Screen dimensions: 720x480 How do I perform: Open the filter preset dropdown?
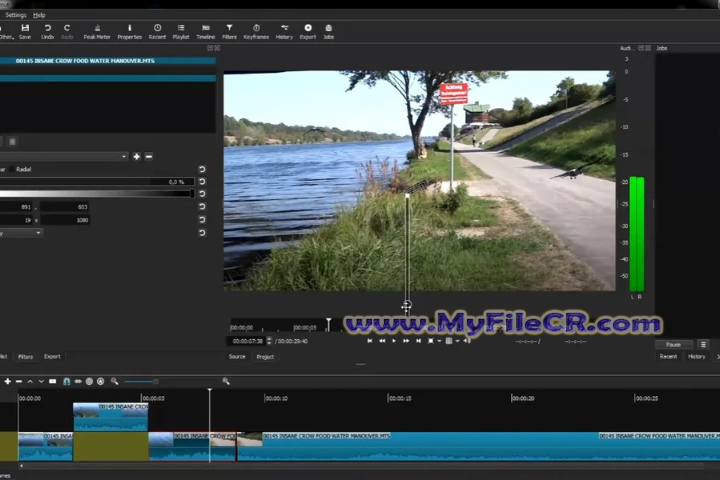tap(64, 157)
